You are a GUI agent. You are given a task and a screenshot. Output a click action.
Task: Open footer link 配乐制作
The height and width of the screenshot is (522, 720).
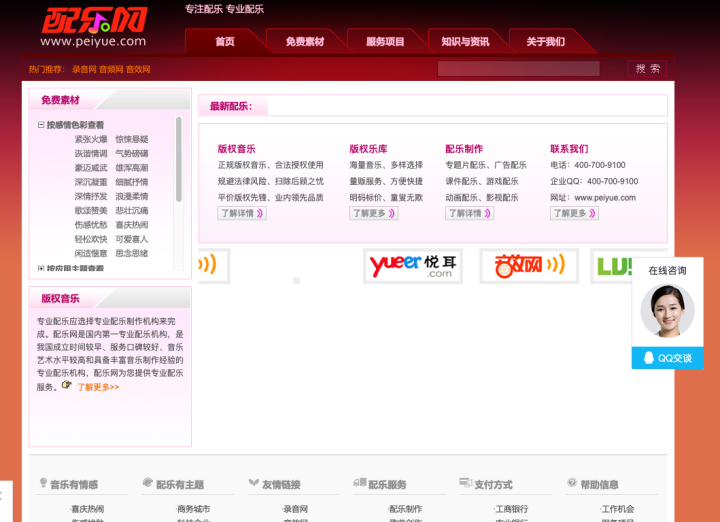405,509
